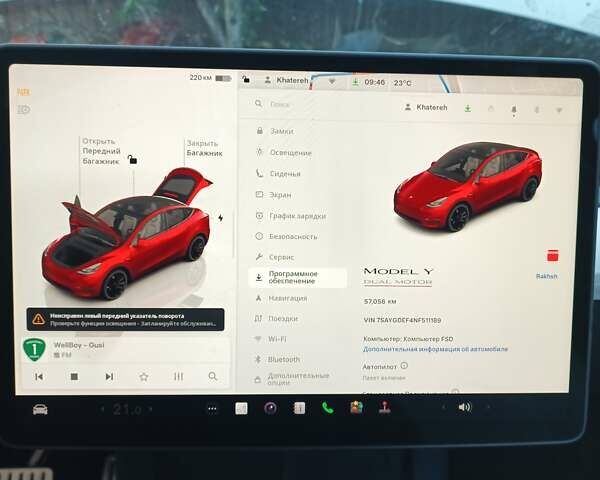Open notifications bell icon
The height and width of the screenshot is (480, 600).
[x=514, y=110]
